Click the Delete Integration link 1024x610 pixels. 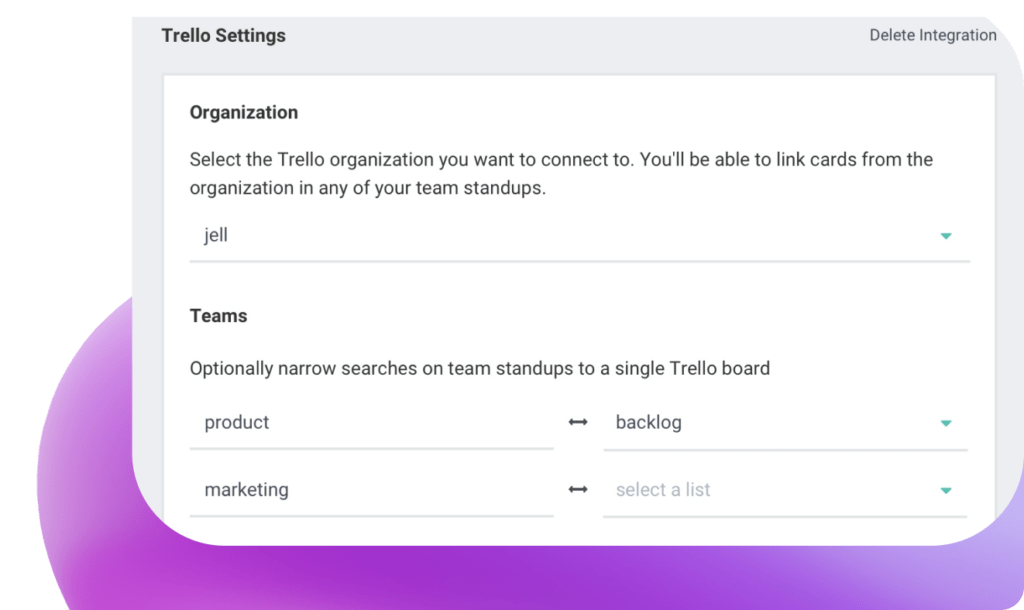932,35
